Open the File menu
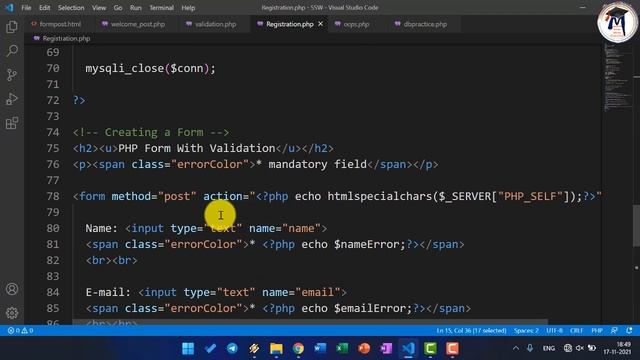 click(x=26, y=8)
